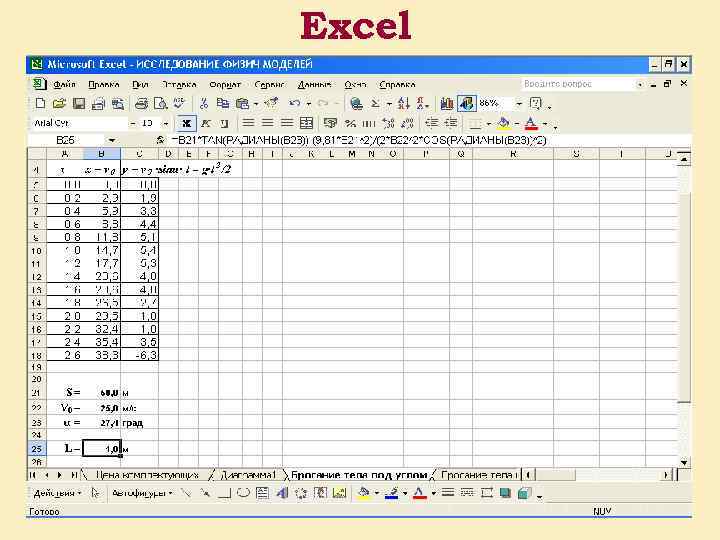Screen dimensions: 720x540
Task: Click the Open folder icon
Action: click(x=59, y=104)
